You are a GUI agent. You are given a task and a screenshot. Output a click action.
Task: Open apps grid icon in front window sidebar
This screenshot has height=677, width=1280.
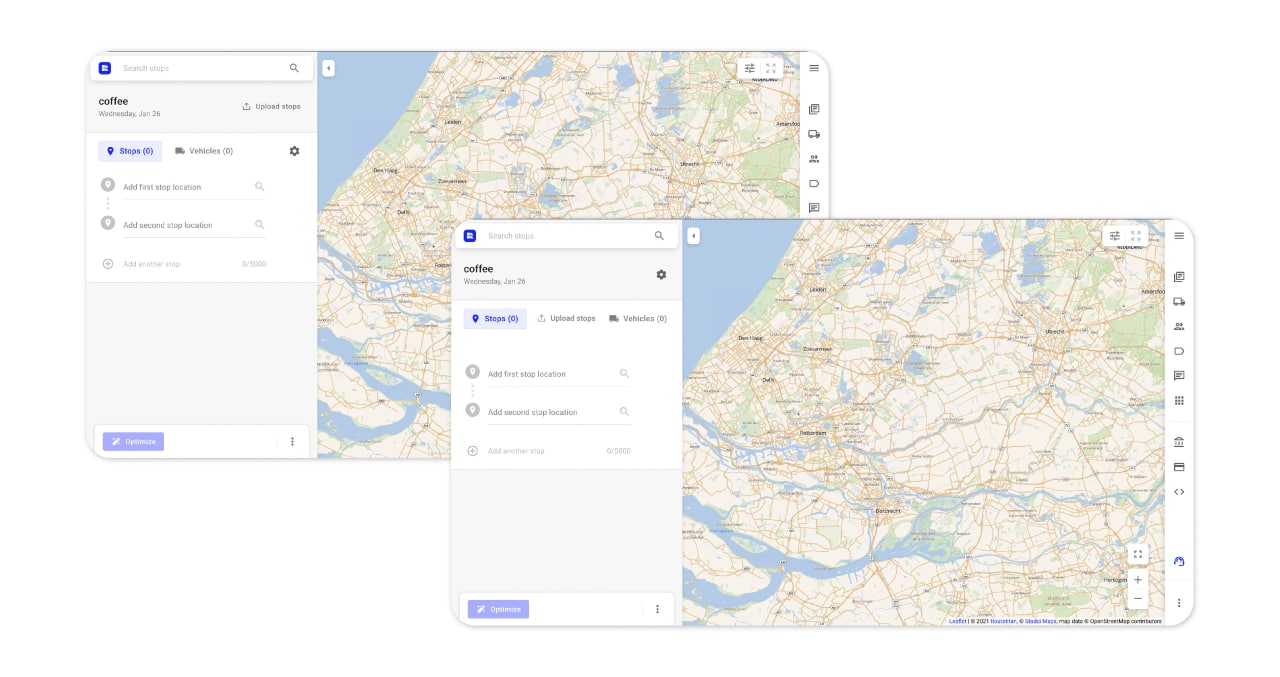click(1179, 401)
